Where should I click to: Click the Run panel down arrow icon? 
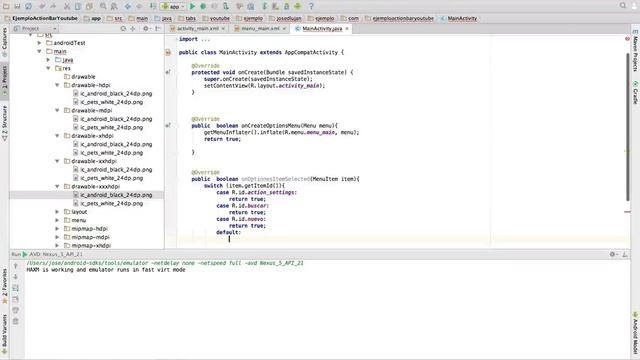(16, 277)
